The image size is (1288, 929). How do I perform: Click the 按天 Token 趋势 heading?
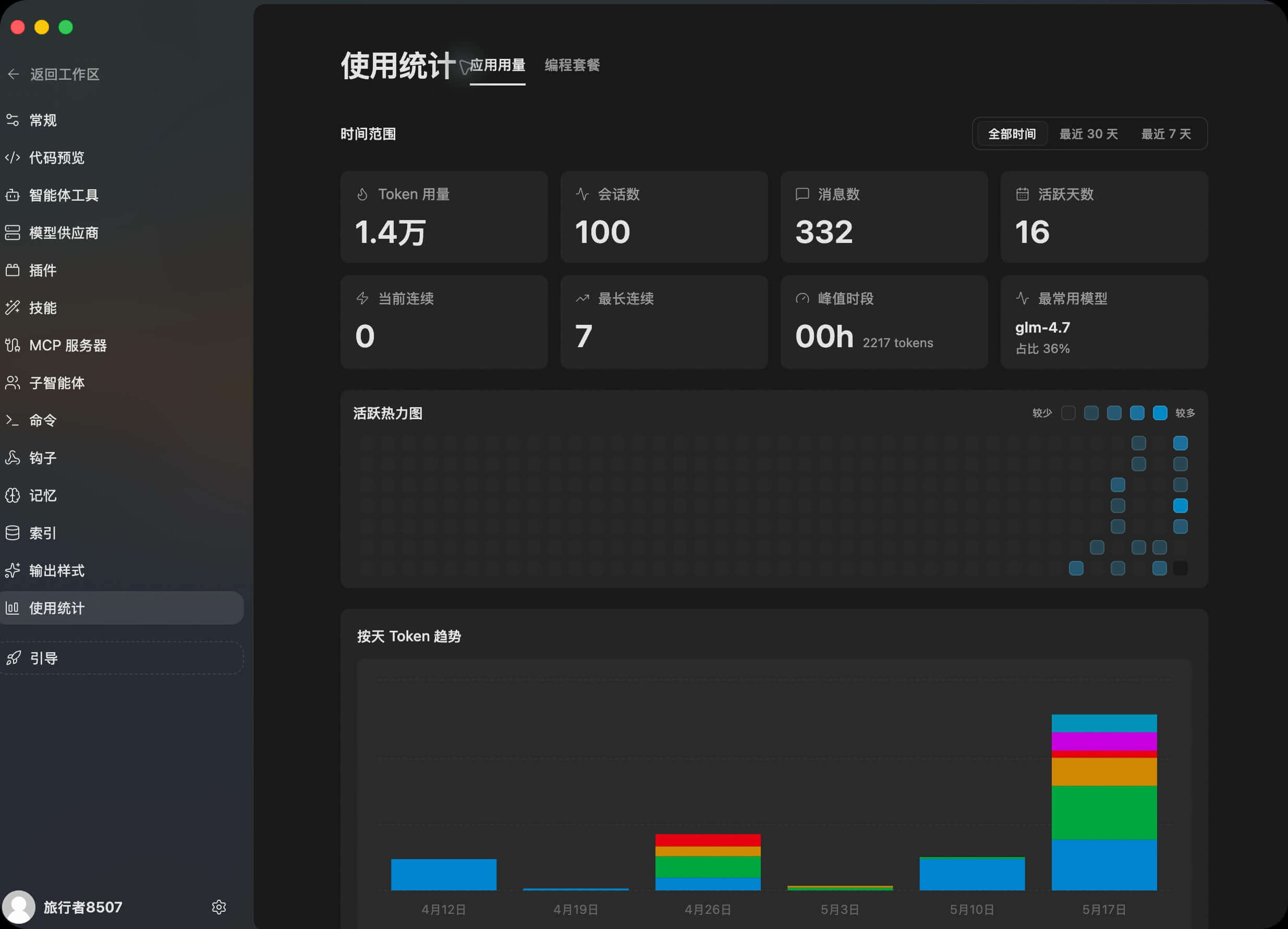pos(409,636)
